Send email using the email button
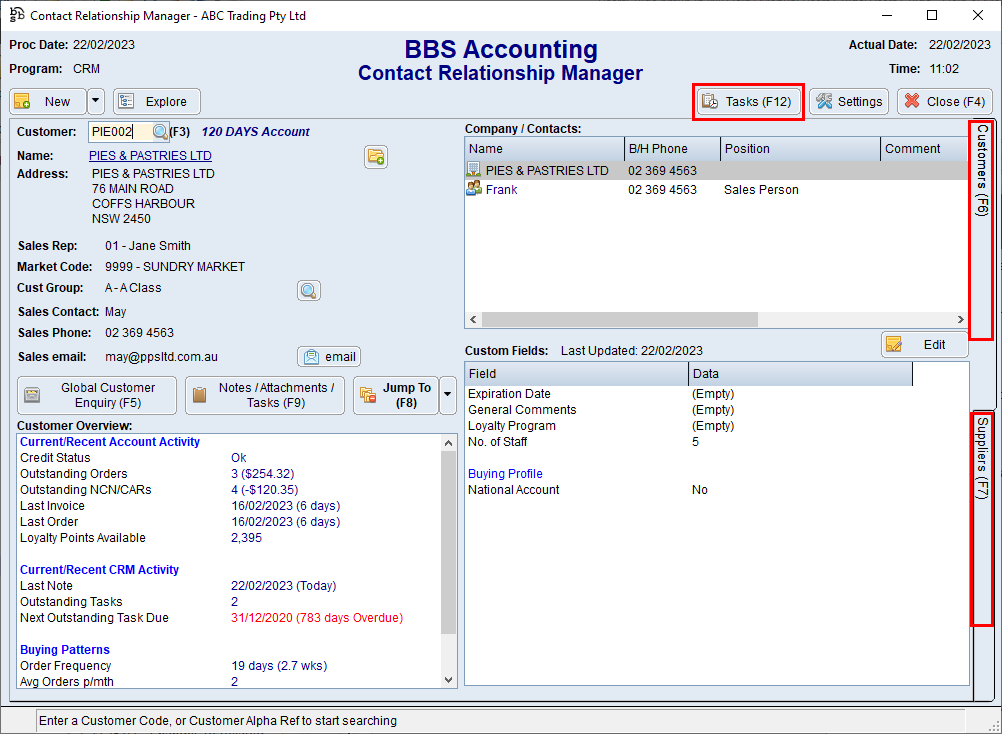Screen dimensions: 1002x734 point(329,357)
